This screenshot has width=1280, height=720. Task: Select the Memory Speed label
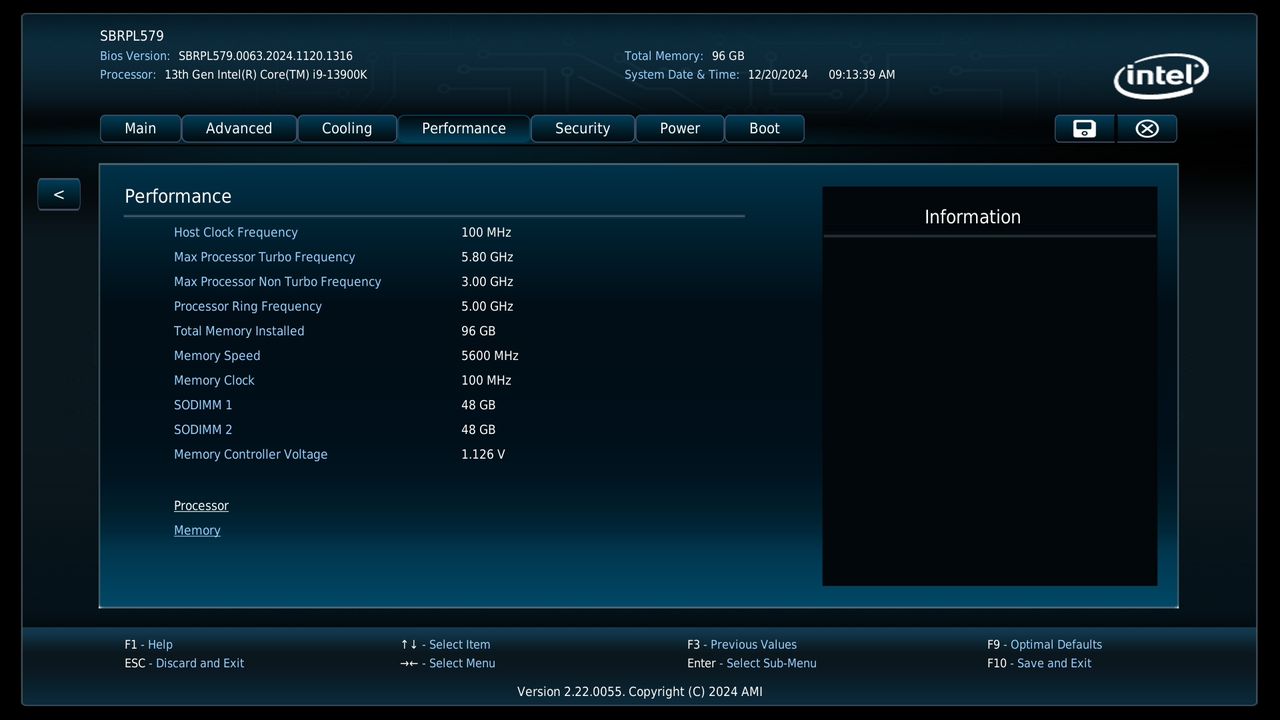(x=217, y=356)
